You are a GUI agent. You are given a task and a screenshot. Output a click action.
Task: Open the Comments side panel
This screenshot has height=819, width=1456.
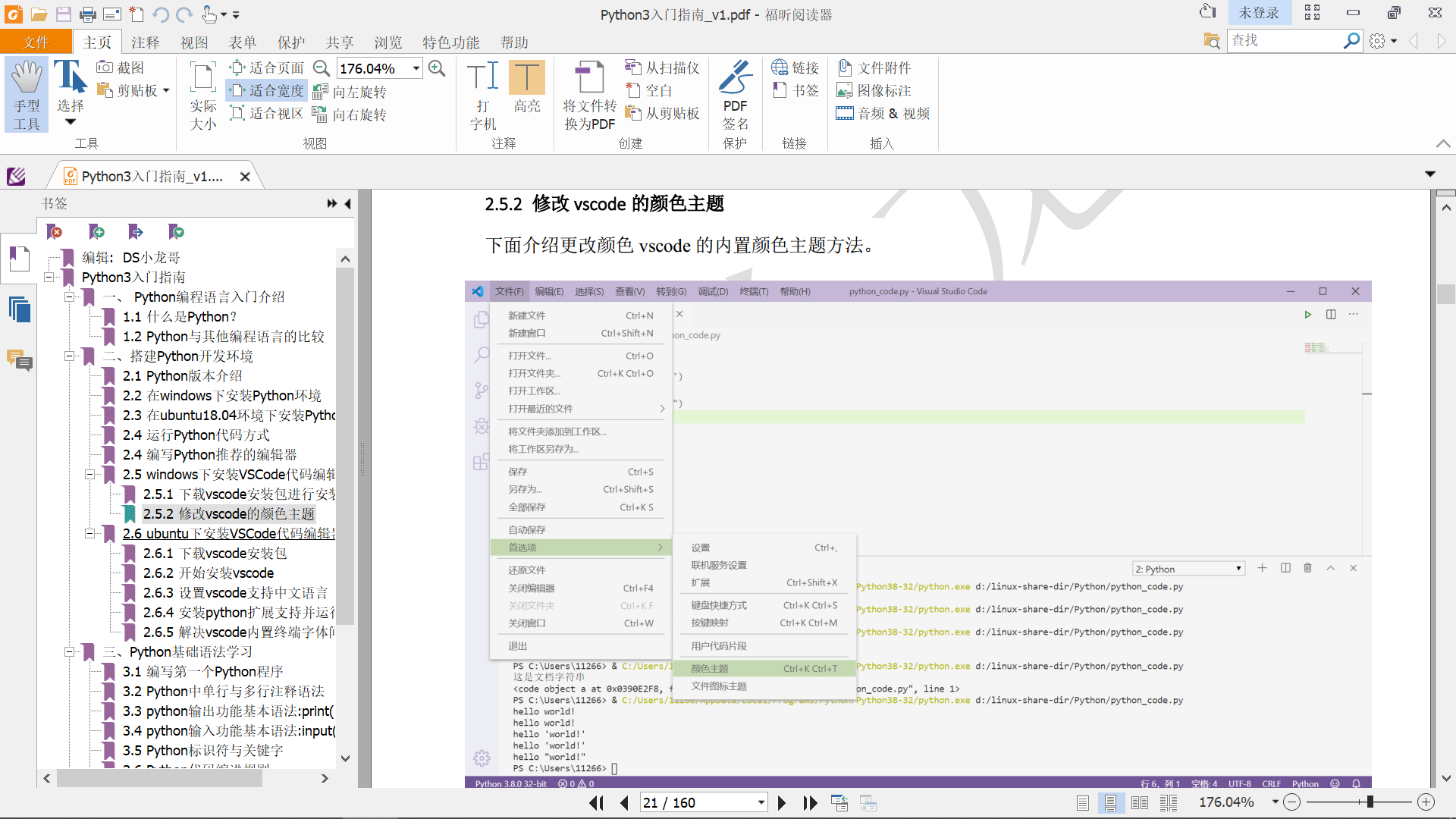pyautogui.click(x=20, y=359)
